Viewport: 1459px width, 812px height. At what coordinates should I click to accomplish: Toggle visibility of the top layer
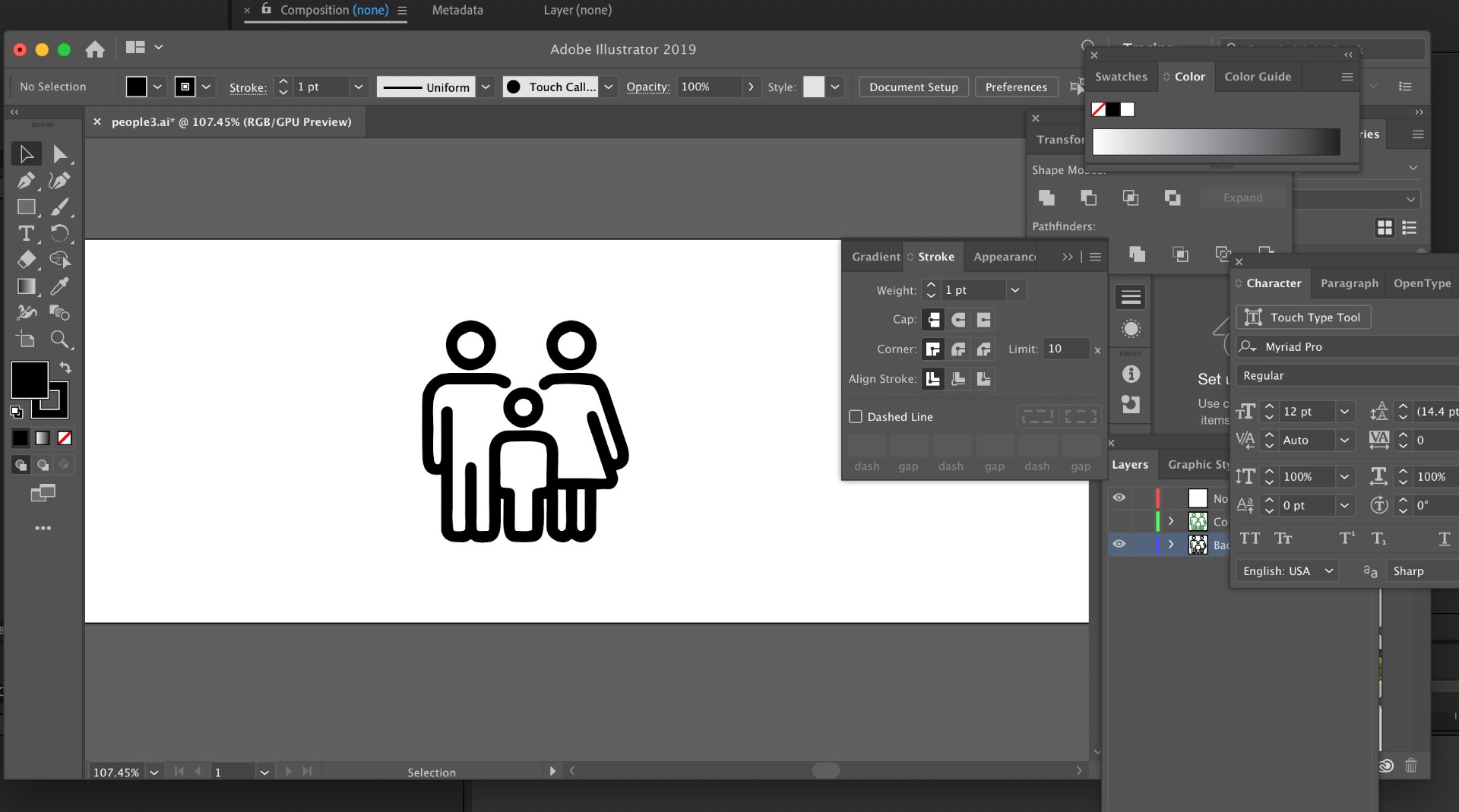pos(1119,498)
